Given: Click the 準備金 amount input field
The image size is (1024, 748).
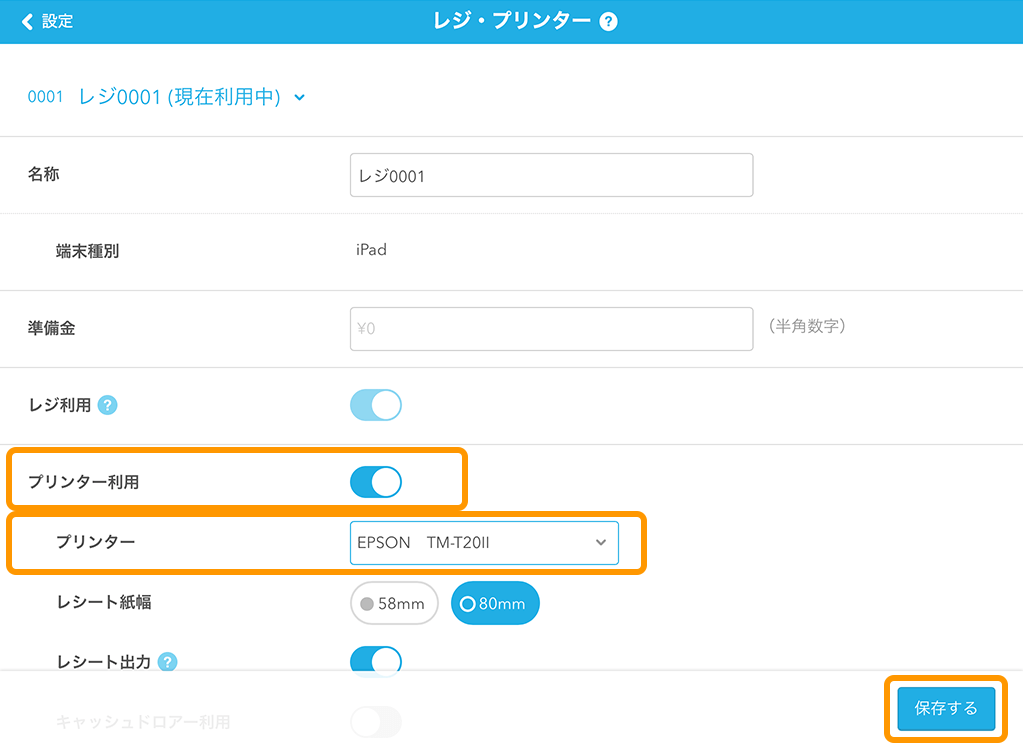Looking at the screenshot, I should pos(551,329).
